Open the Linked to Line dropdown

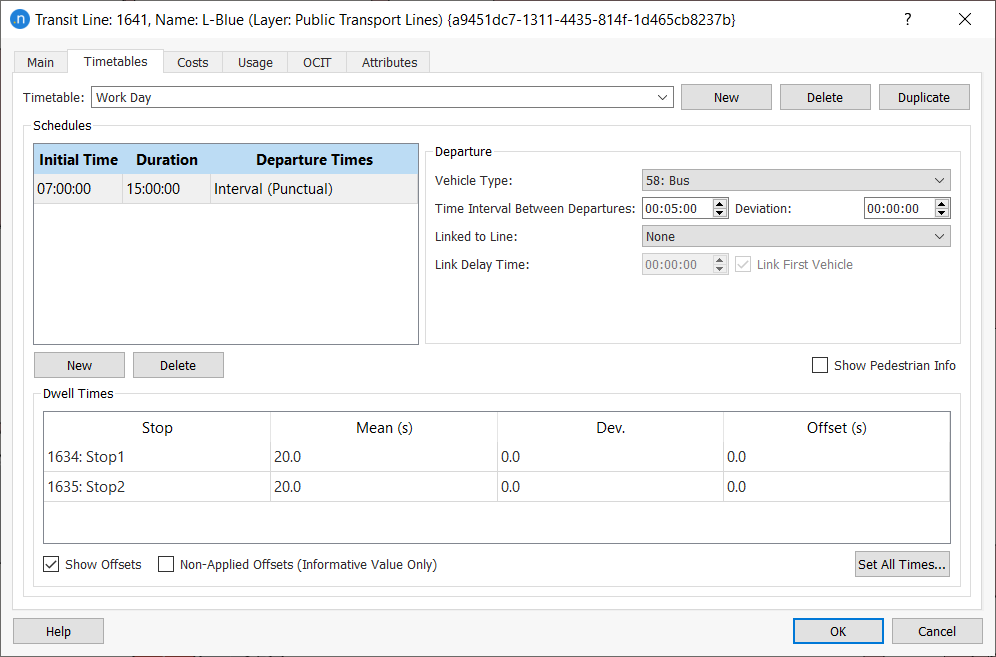coord(795,237)
